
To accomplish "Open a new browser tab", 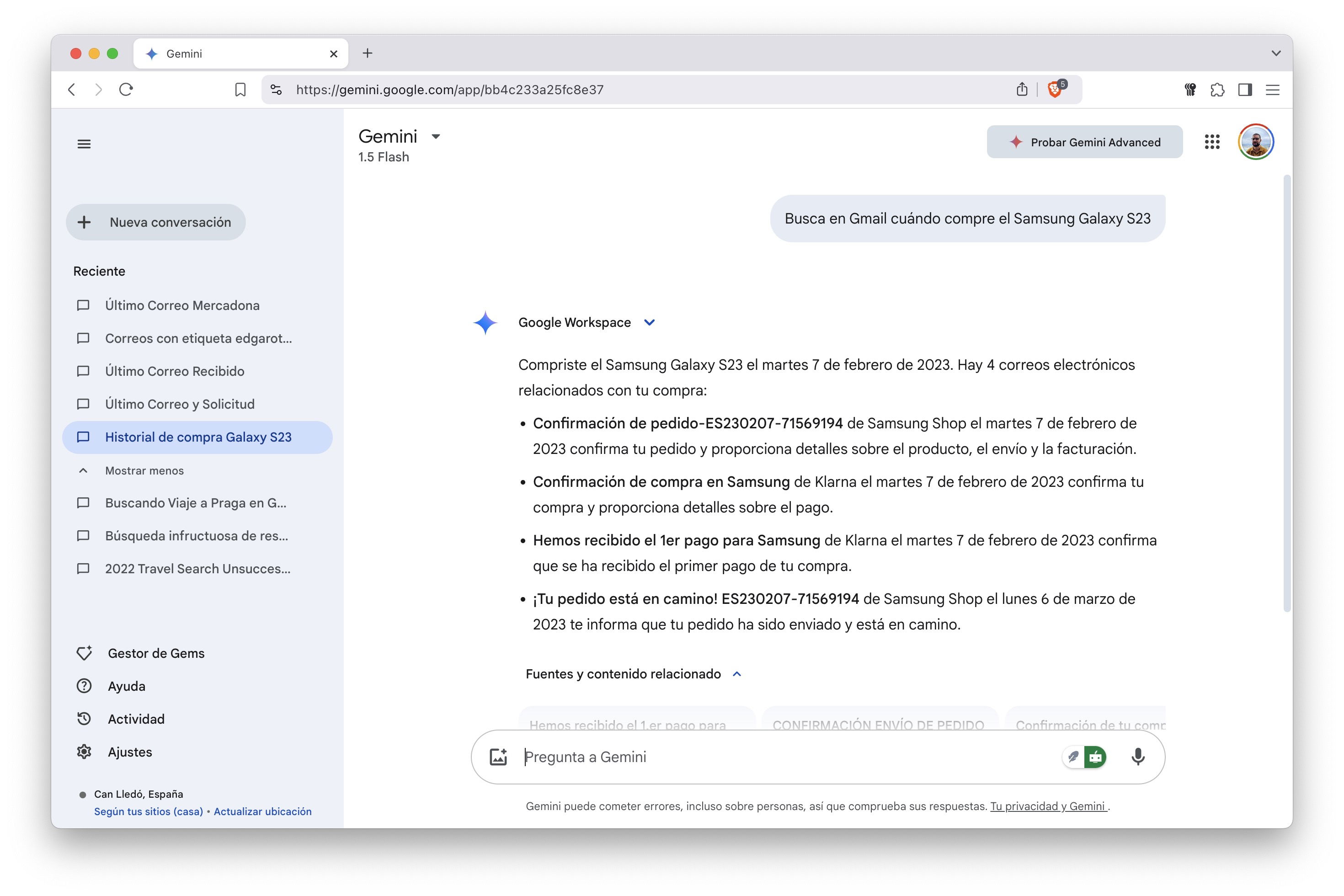I will tap(368, 53).
